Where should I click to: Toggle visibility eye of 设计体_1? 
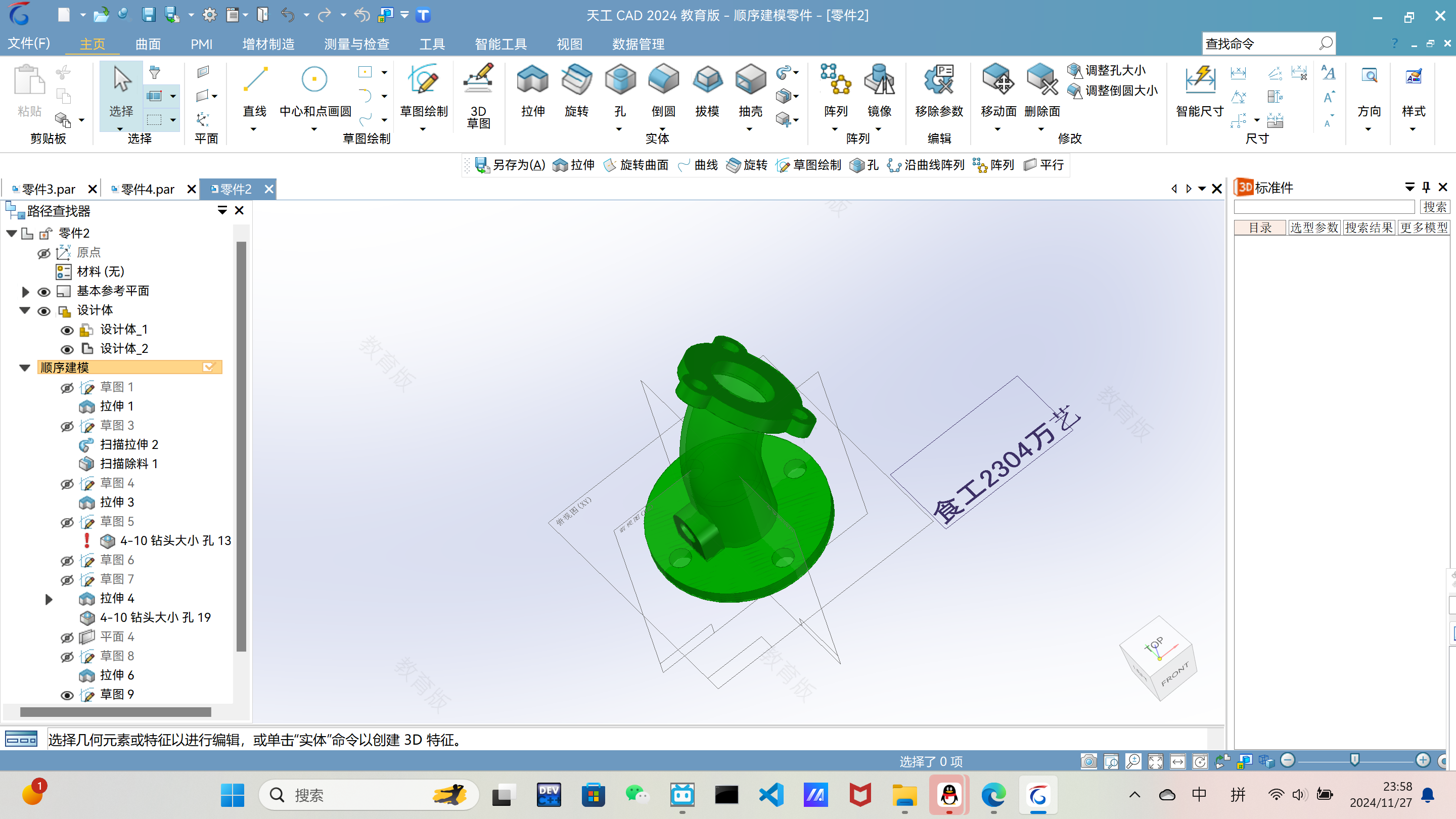(67, 330)
